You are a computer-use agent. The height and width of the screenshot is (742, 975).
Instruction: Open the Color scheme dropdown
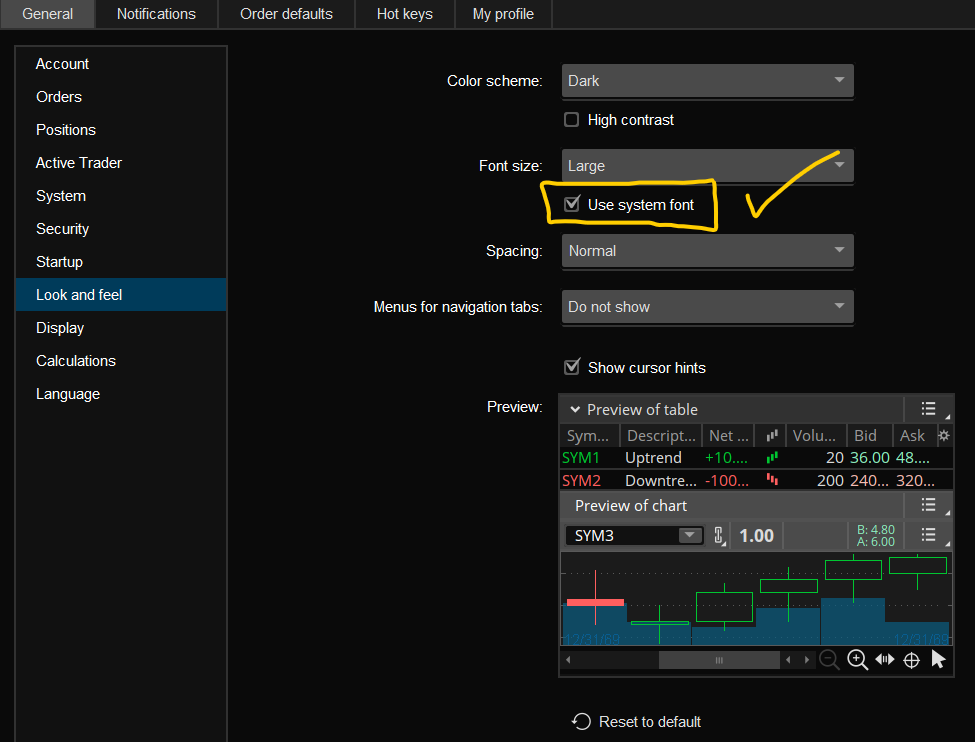(707, 81)
